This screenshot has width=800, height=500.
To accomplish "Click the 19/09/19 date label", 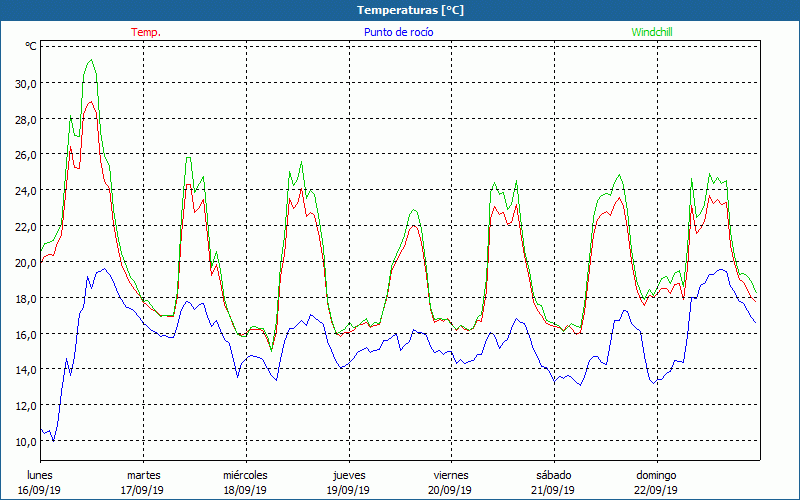I will point(348,490).
